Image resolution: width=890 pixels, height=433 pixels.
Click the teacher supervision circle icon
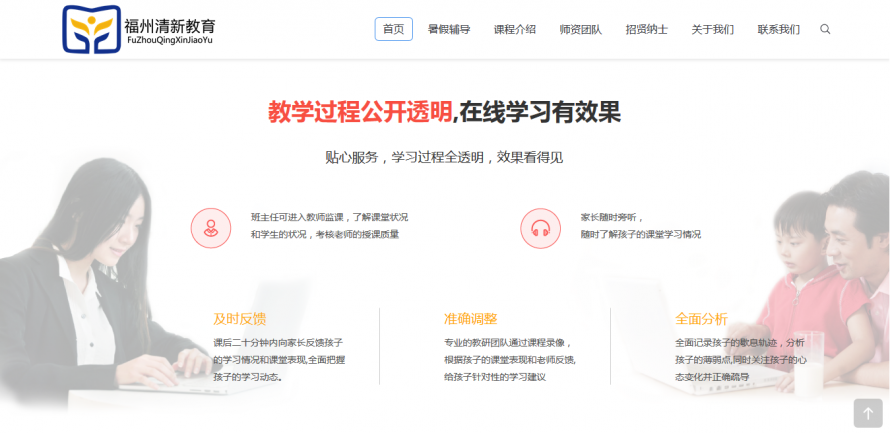click(x=210, y=228)
